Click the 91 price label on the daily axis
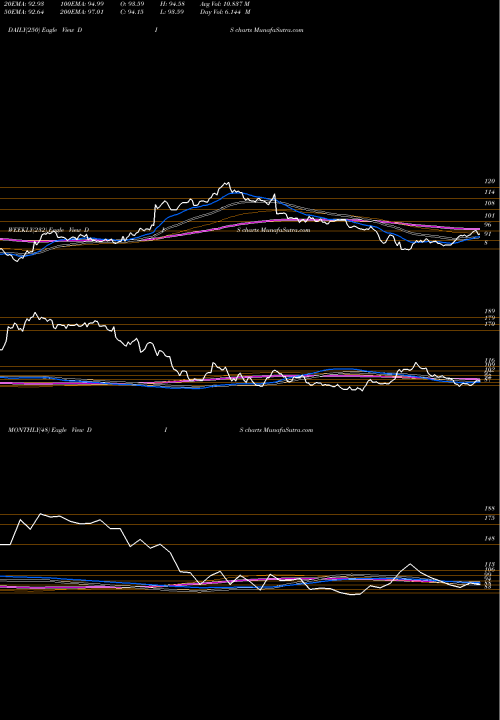The image size is (500, 720). point(488,234)
